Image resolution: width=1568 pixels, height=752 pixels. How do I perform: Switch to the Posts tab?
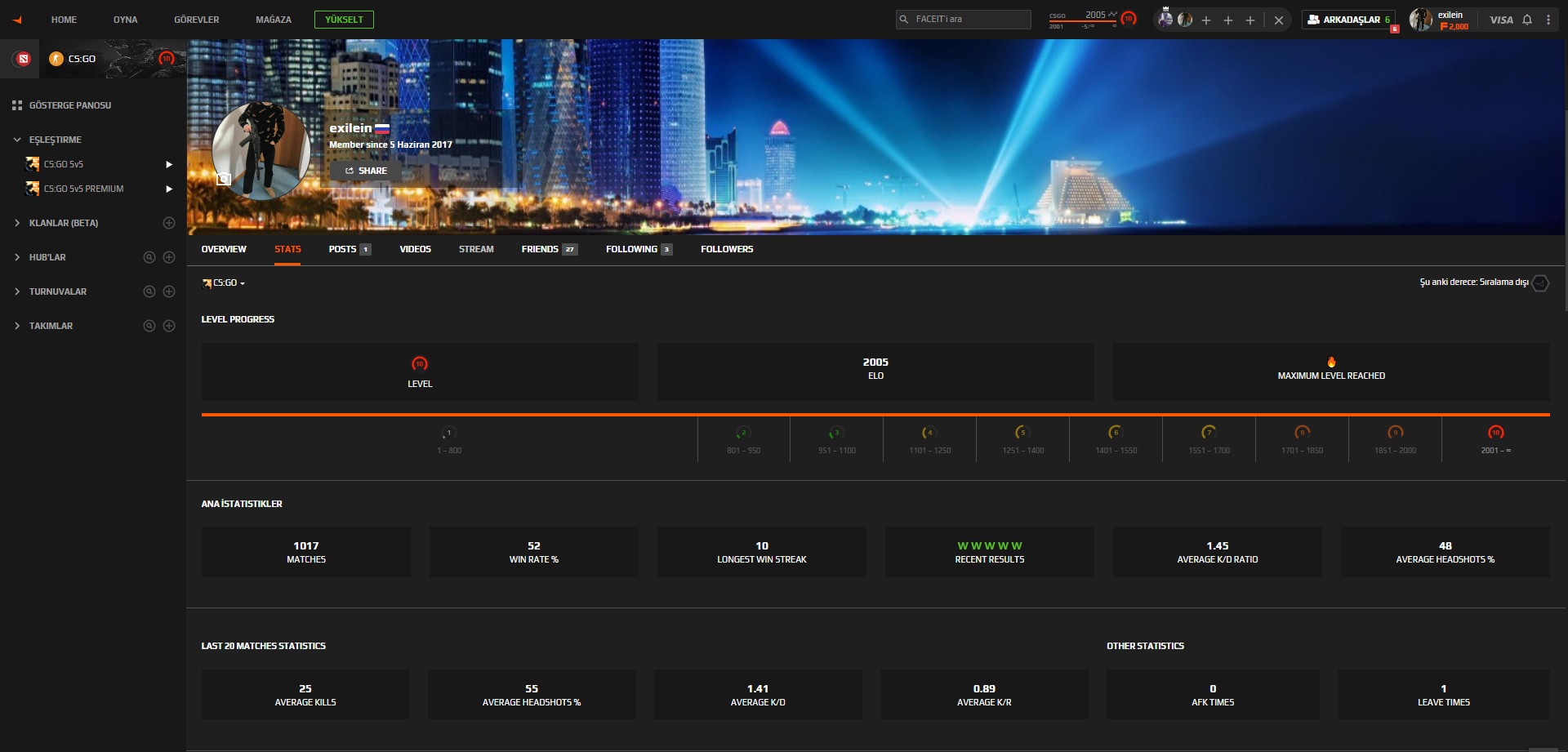pos(350,249)
